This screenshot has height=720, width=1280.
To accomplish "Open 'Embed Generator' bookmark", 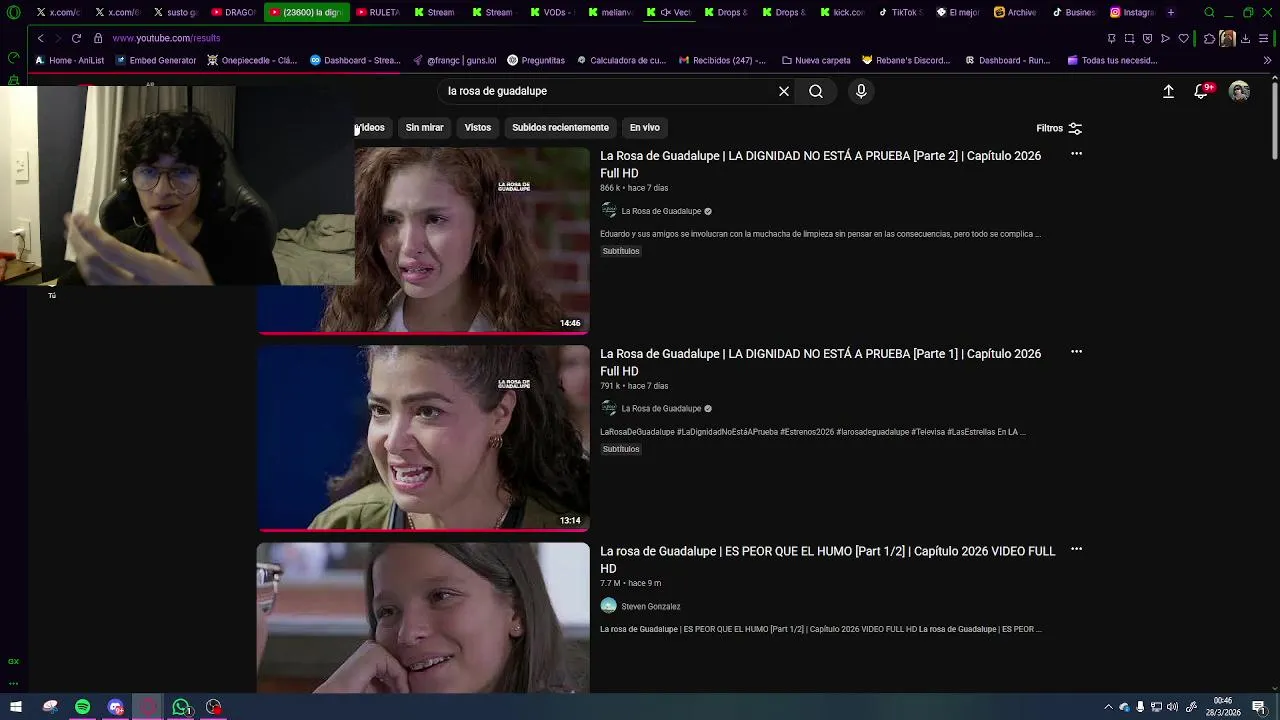I will click(x=155, y=60).
